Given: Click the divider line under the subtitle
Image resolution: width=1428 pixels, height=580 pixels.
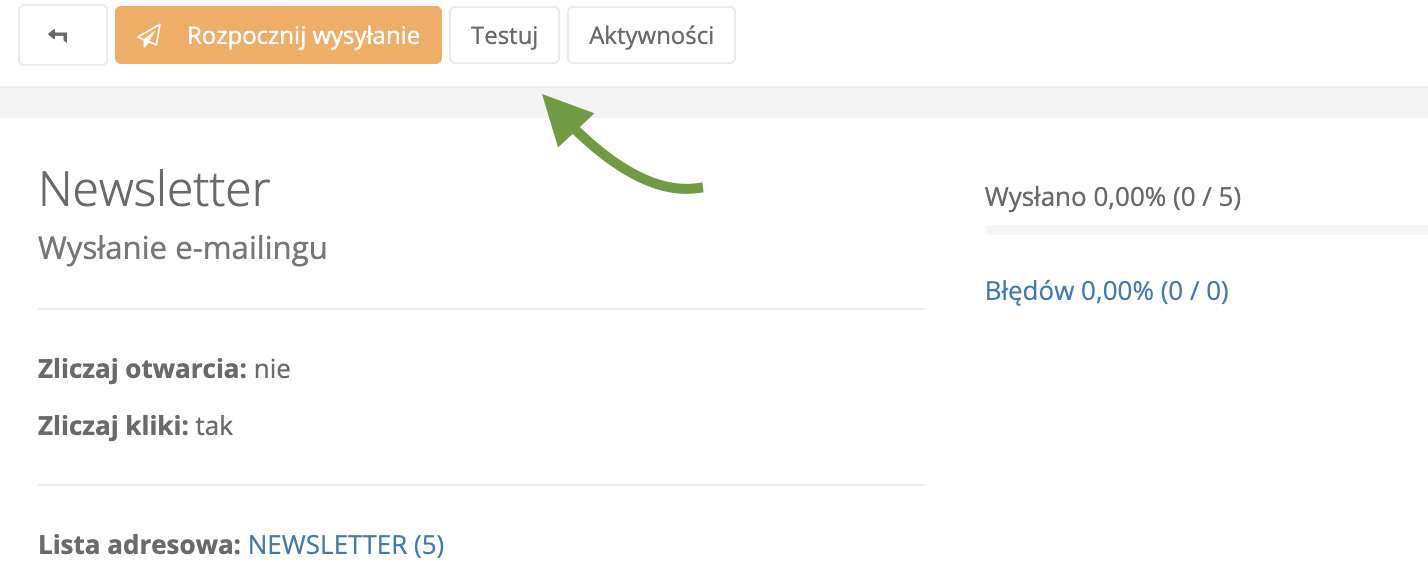Looking at the screenshot, I should [481, 309].
